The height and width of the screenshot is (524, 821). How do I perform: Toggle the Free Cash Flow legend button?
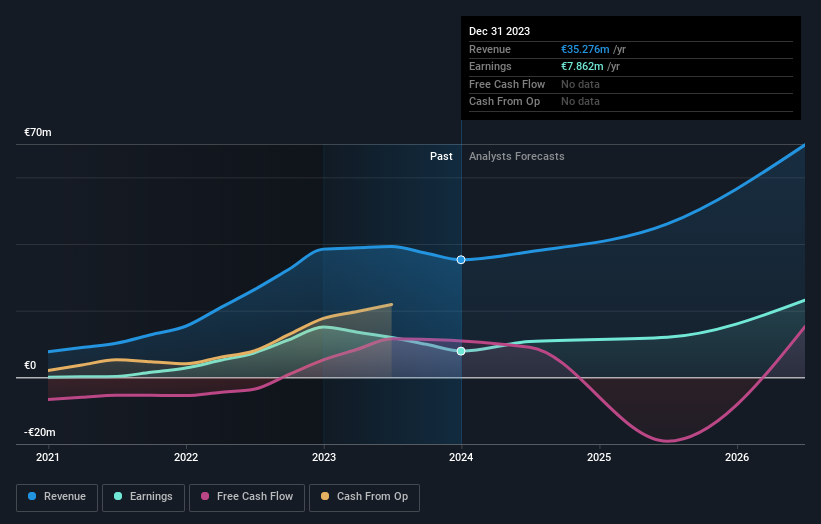click(x=247, y=497)
